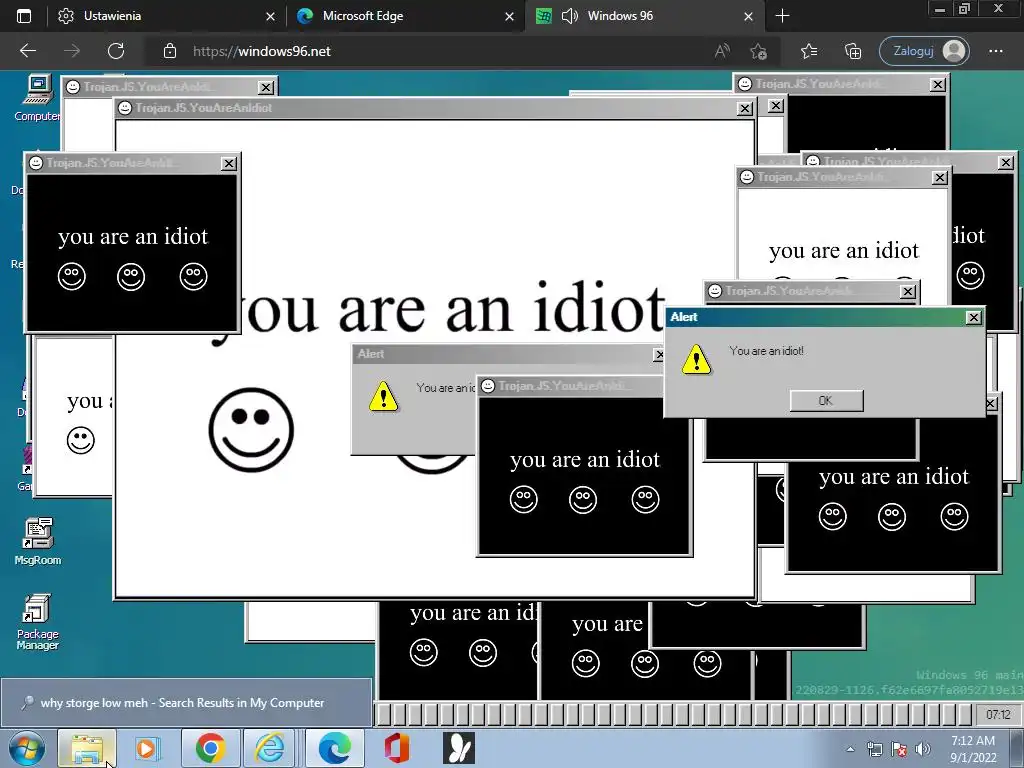
Task: Open MsgRoom desktop icon
Action: pos(38,541)
